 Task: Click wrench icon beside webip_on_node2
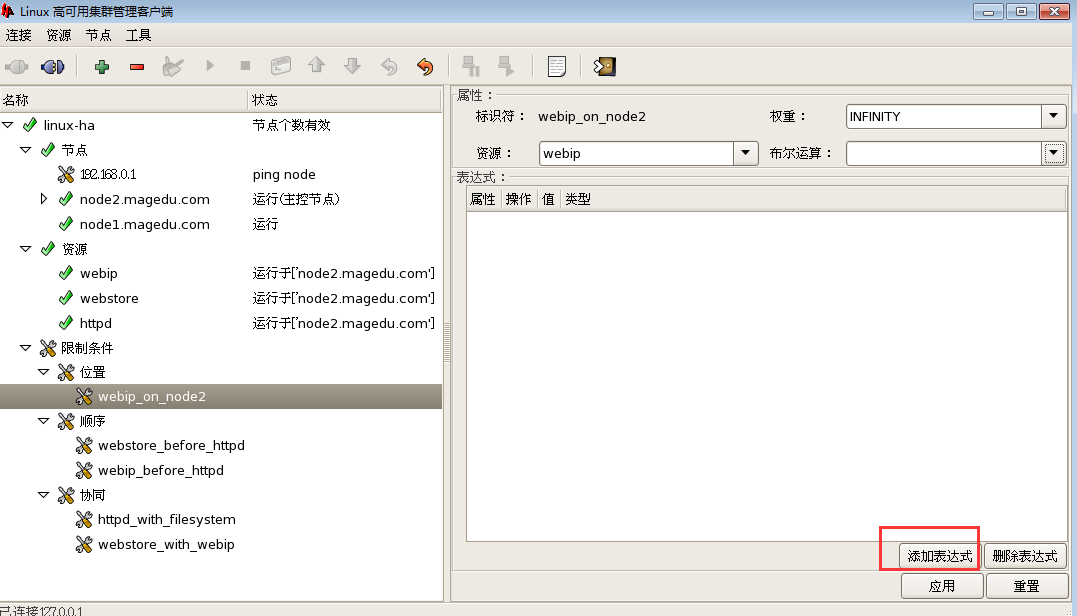pyautogui.click(x=84, y=396)
